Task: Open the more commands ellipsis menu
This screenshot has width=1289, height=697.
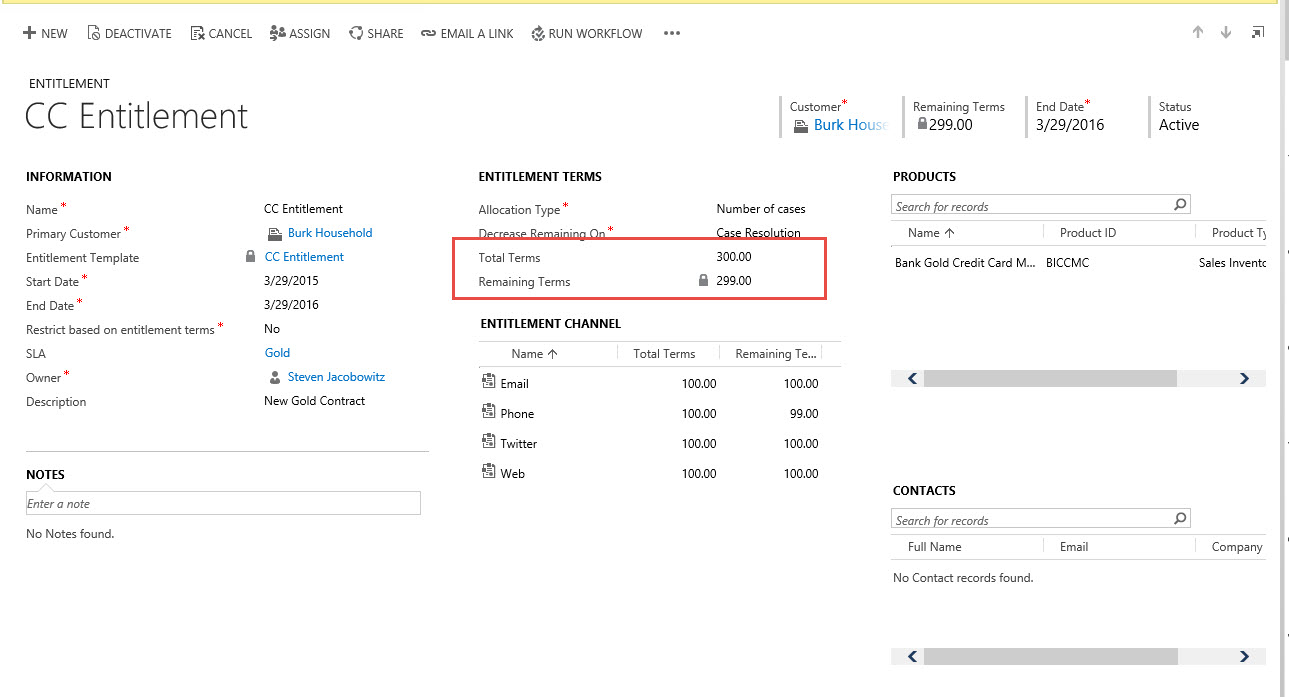Action: pyautogui.click(x=672, y=33)
